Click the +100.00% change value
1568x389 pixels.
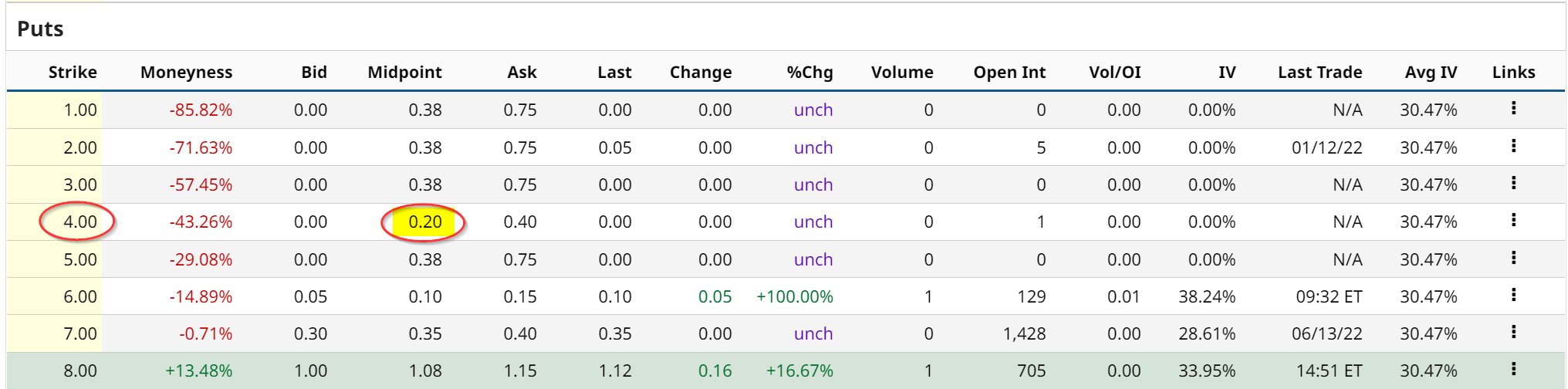click(x=795, y=297)
